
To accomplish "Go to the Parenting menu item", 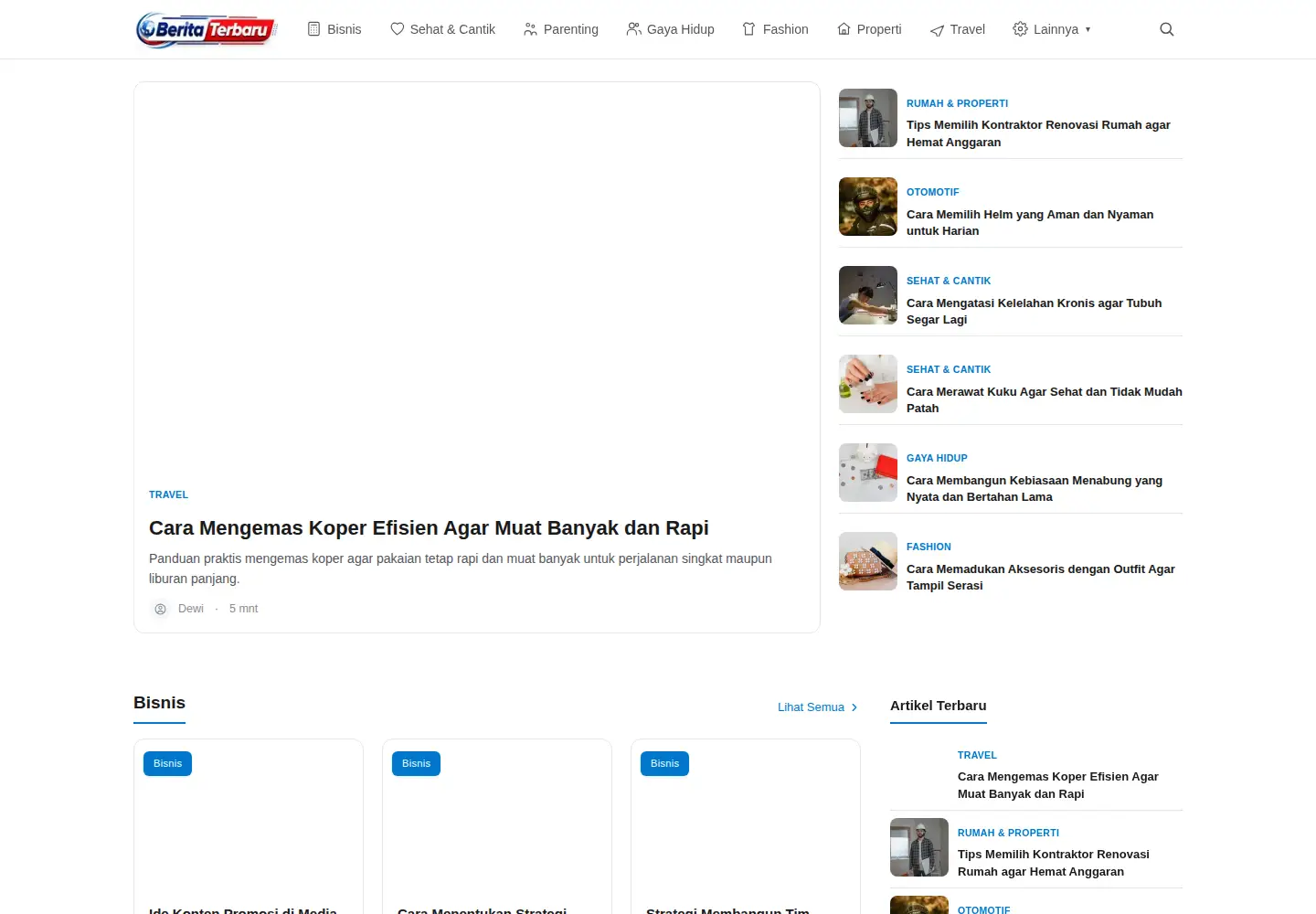I will (560, 29).
